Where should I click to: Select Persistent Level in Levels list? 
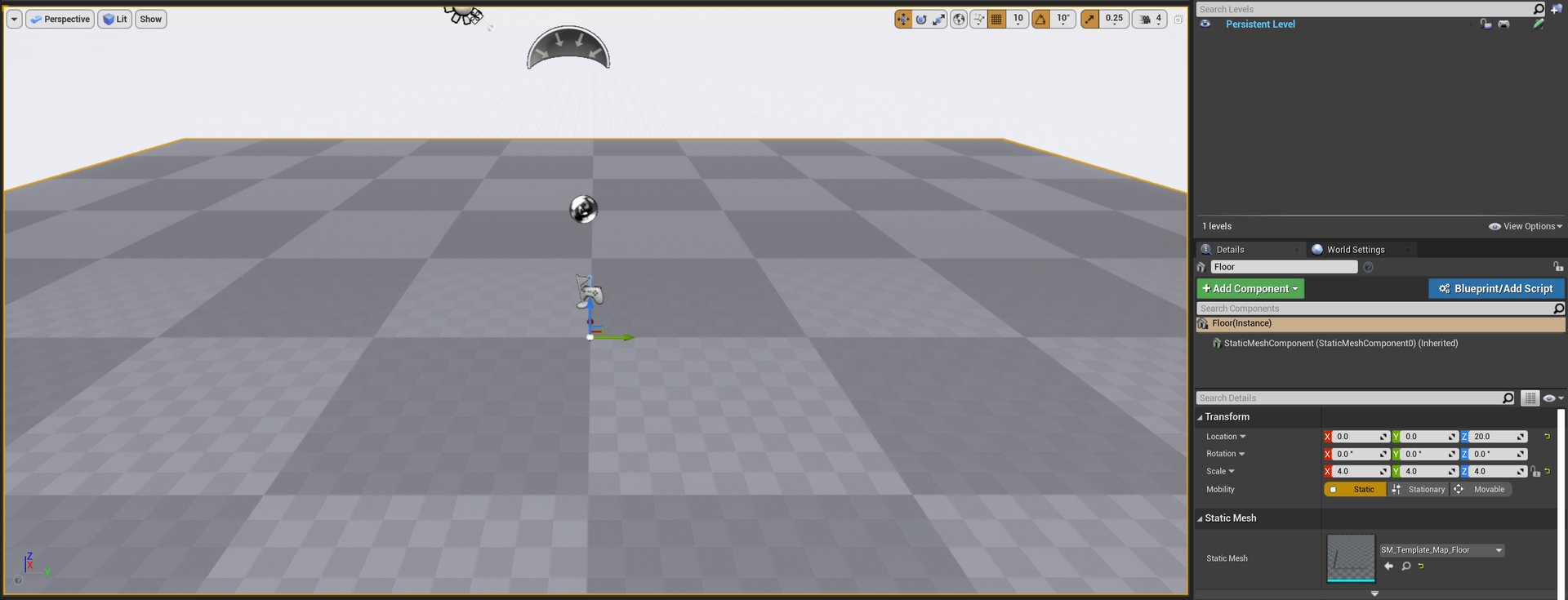point(1260,24)
